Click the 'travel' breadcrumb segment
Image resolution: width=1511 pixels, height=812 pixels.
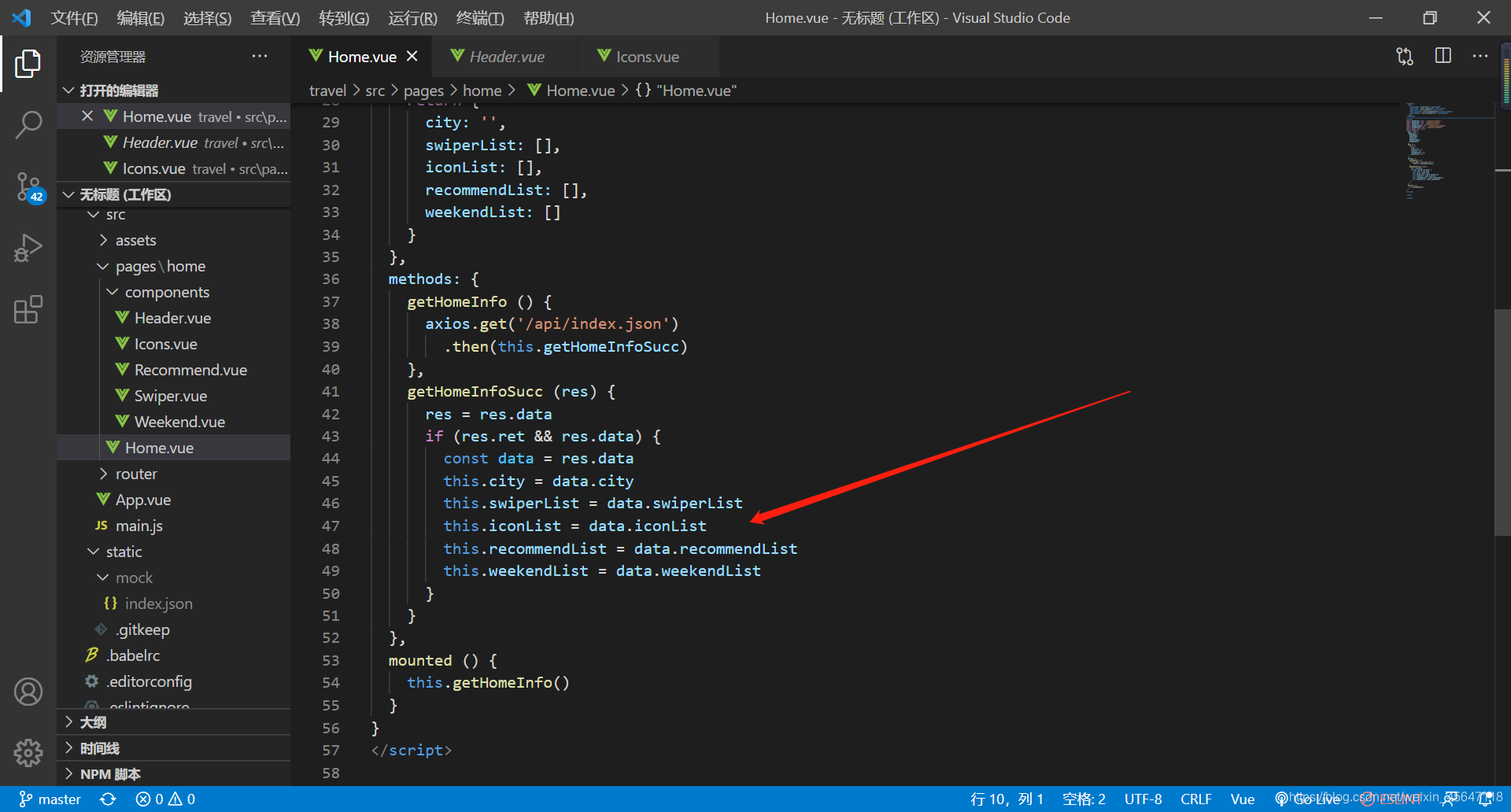pos(327,90)
